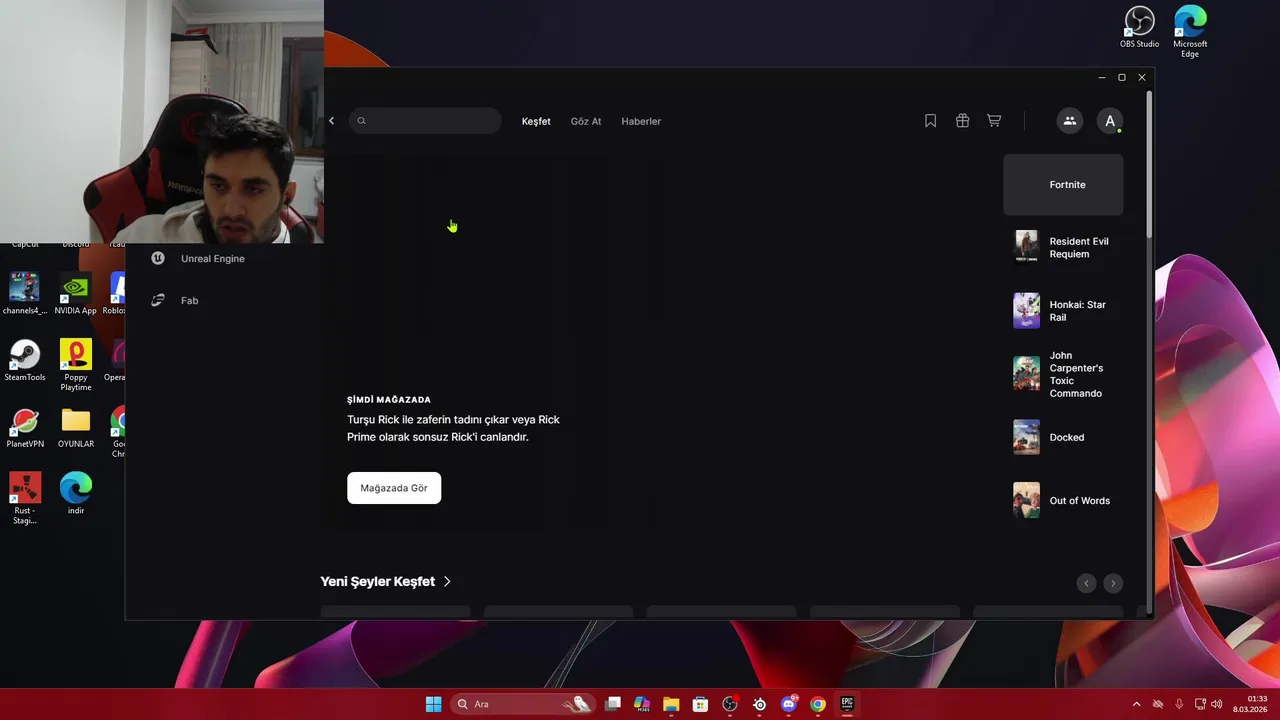Open Discord from the taskbar
This screenshot has height=720, width=1280.
(x=789, y=704)
